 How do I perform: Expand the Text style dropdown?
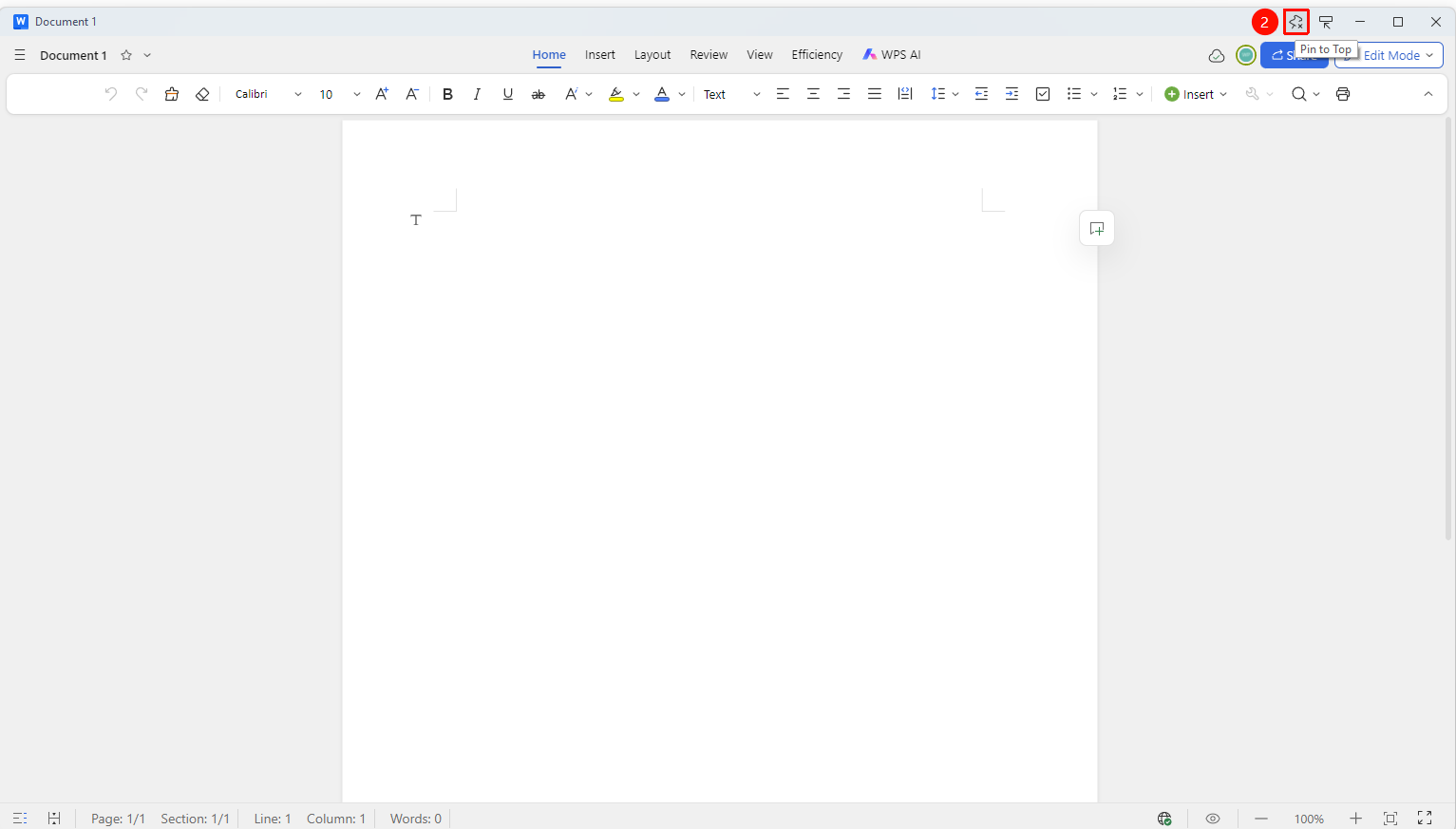click(x=757, y=94)
